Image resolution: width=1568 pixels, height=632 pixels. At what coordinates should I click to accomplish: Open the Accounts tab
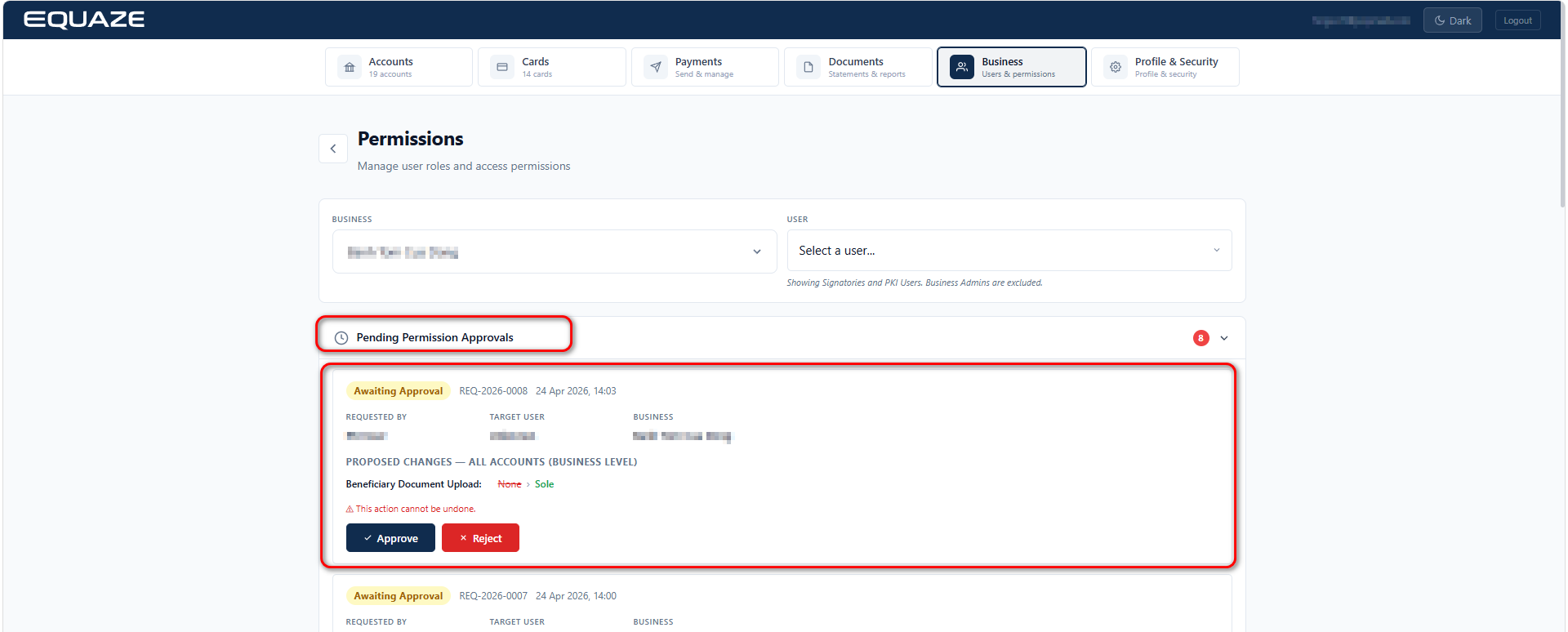tap(399, 67)
